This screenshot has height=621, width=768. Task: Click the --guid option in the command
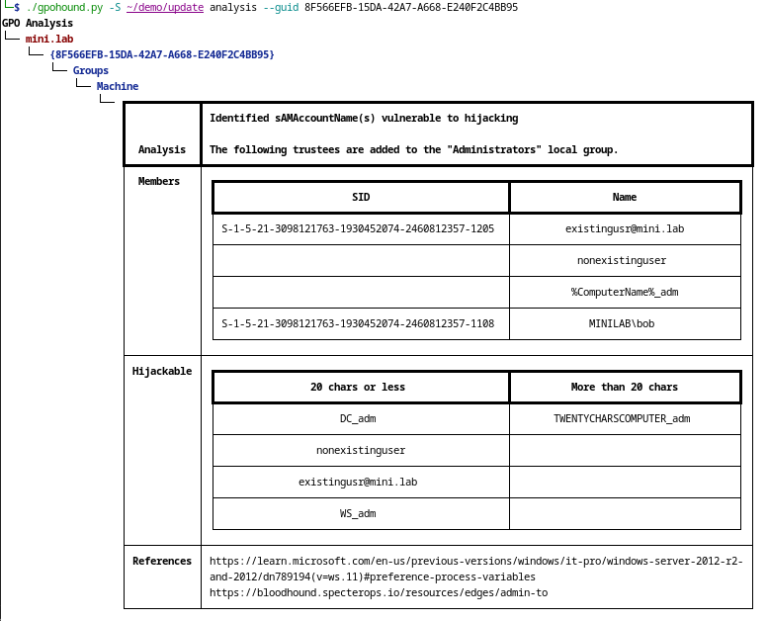(x=281, y=7)
